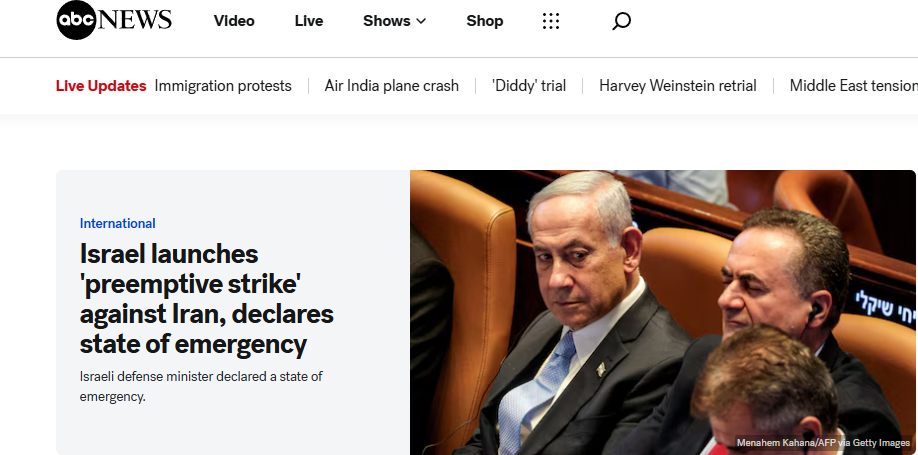The image size is (918, 455).
Task: Open Harvey Weinstein retrial topic
Action: (x=677, y=86)
